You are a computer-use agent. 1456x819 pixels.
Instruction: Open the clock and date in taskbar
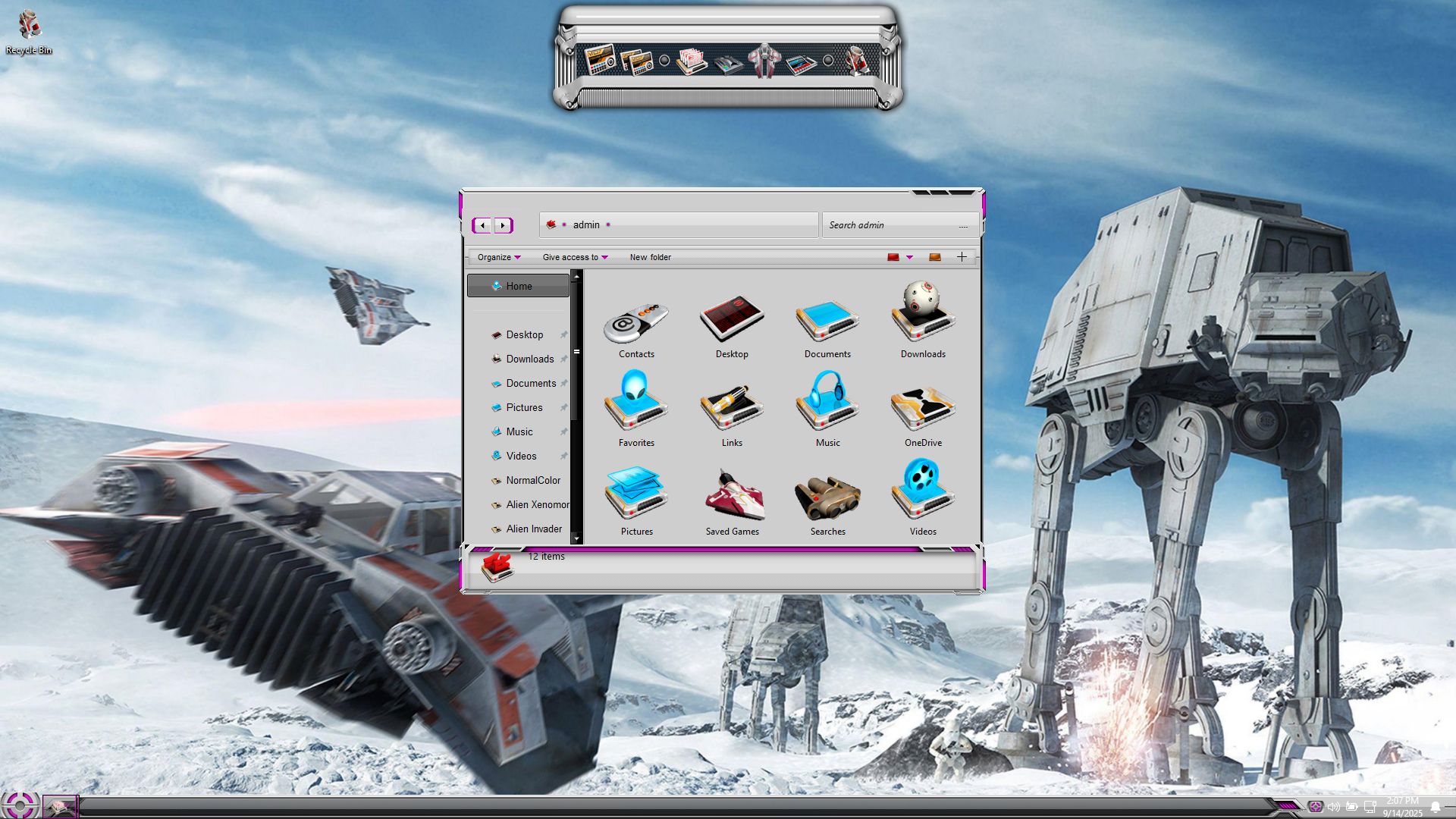click(x=1402, y=807)
